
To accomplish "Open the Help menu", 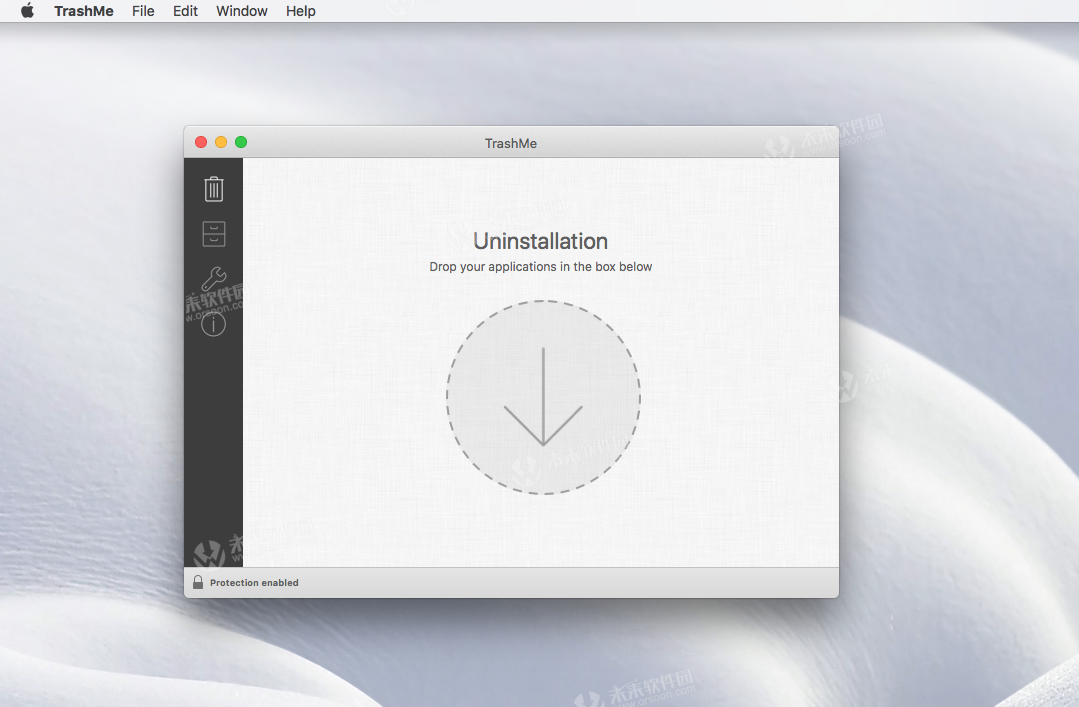I will [301, 11].
